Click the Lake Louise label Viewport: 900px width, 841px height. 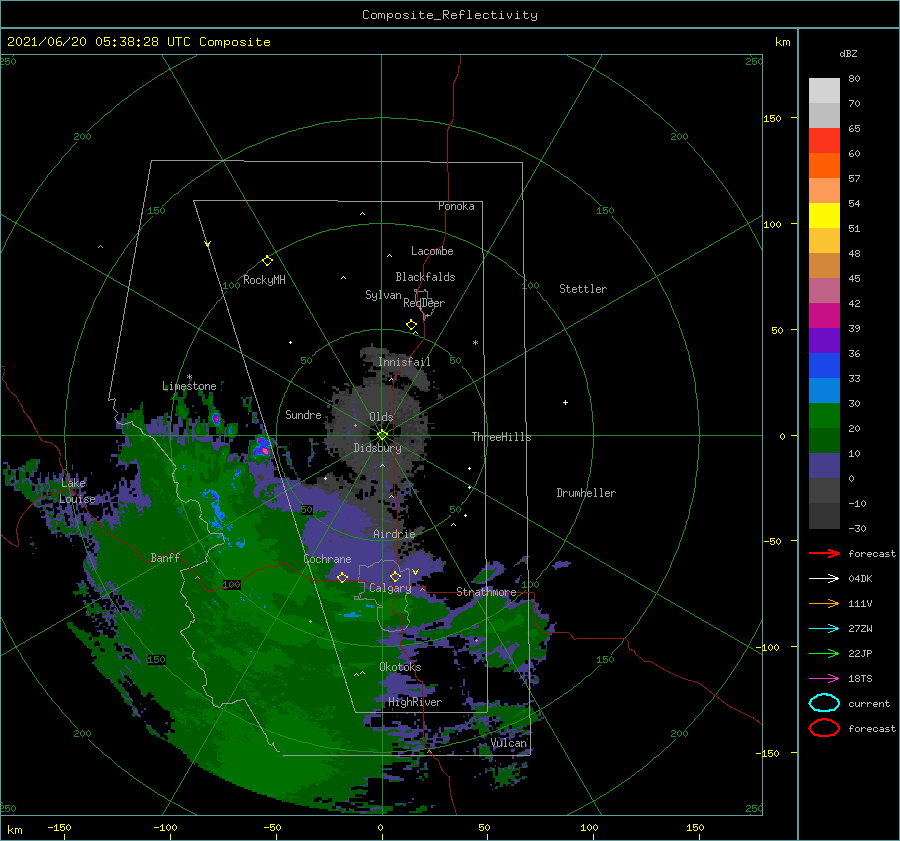tap(77, 491)
